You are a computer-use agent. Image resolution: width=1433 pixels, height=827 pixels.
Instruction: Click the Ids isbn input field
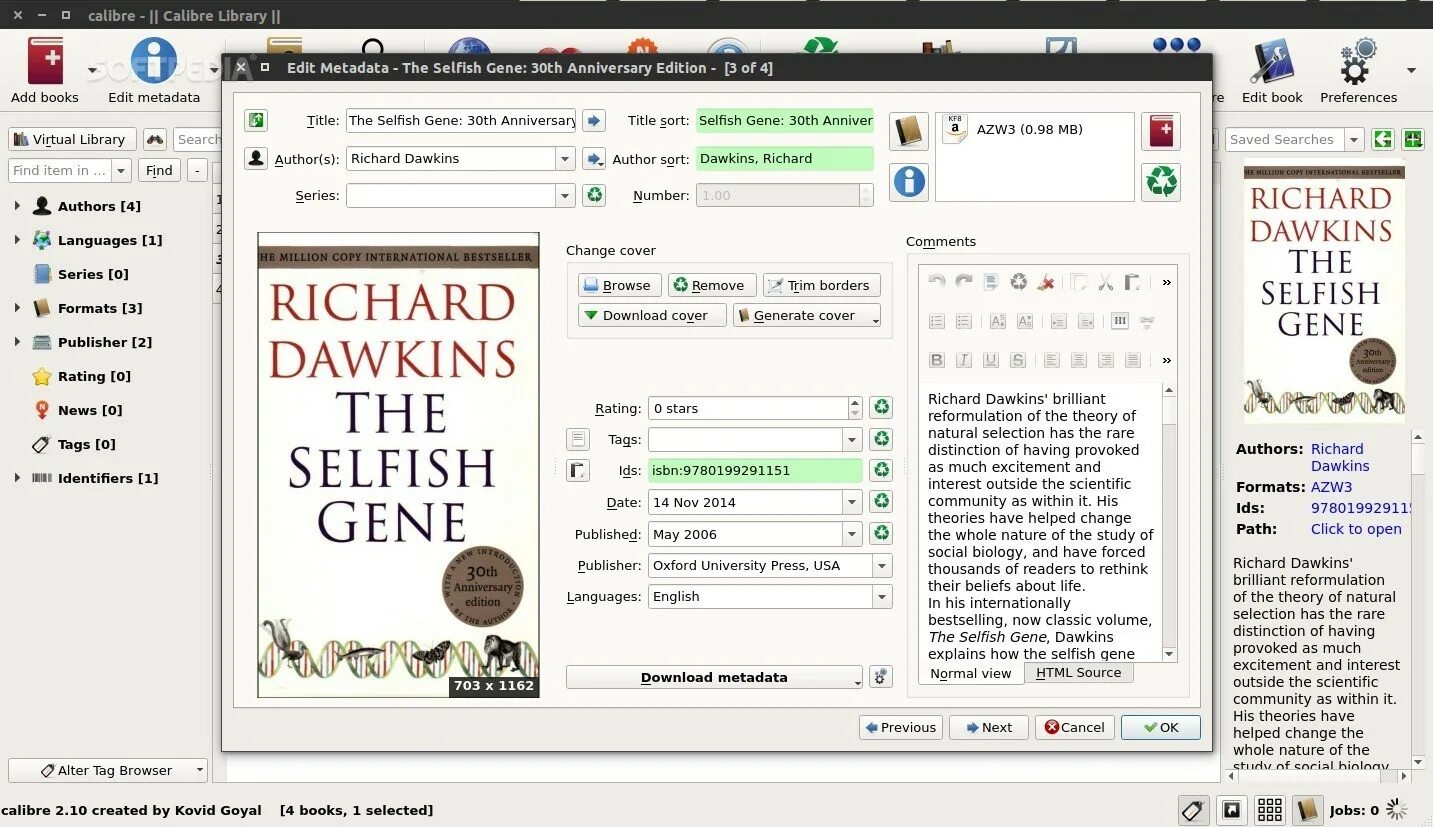[755, 470]
